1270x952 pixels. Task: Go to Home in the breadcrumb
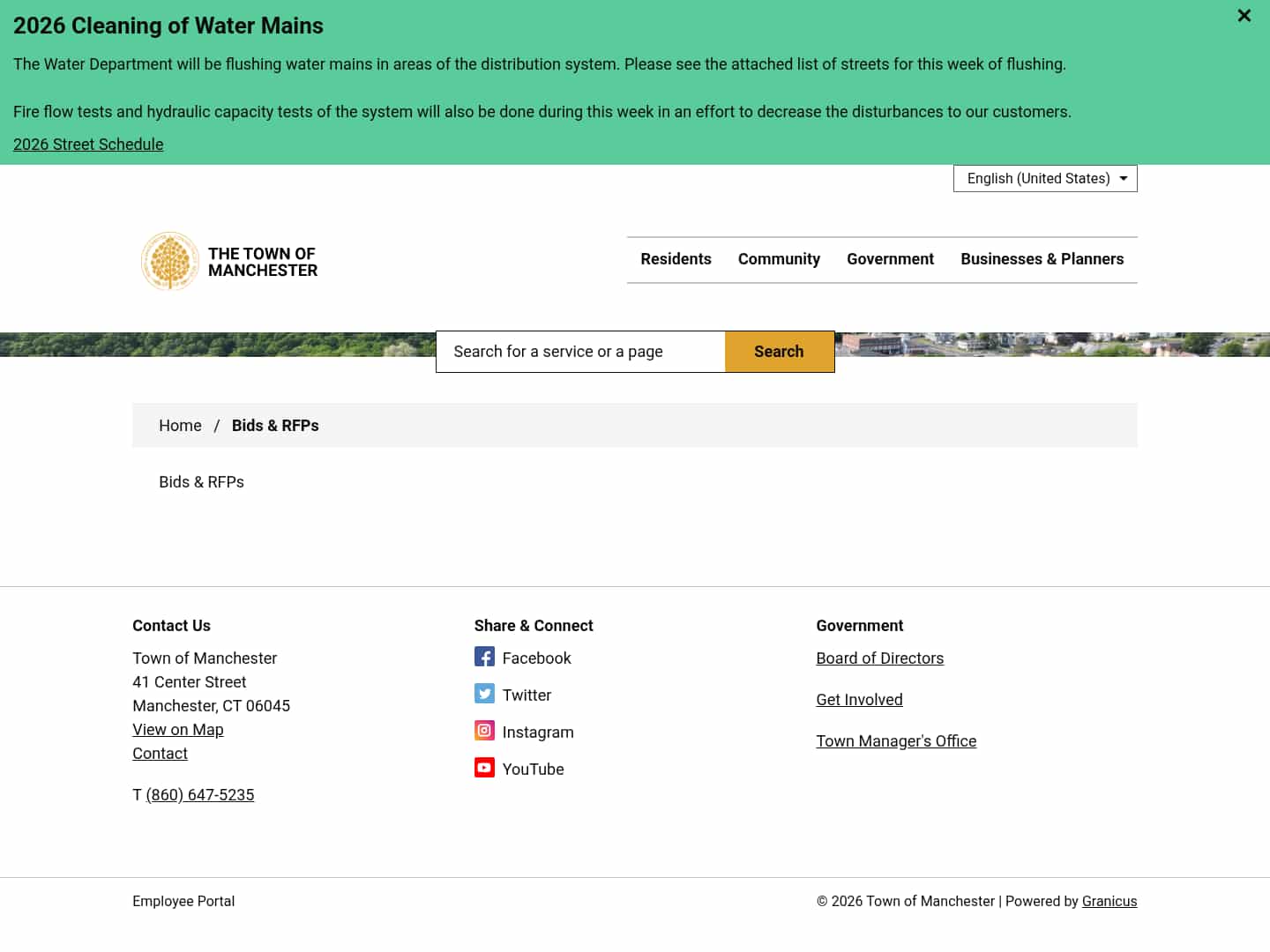click(x=180, y=426)
